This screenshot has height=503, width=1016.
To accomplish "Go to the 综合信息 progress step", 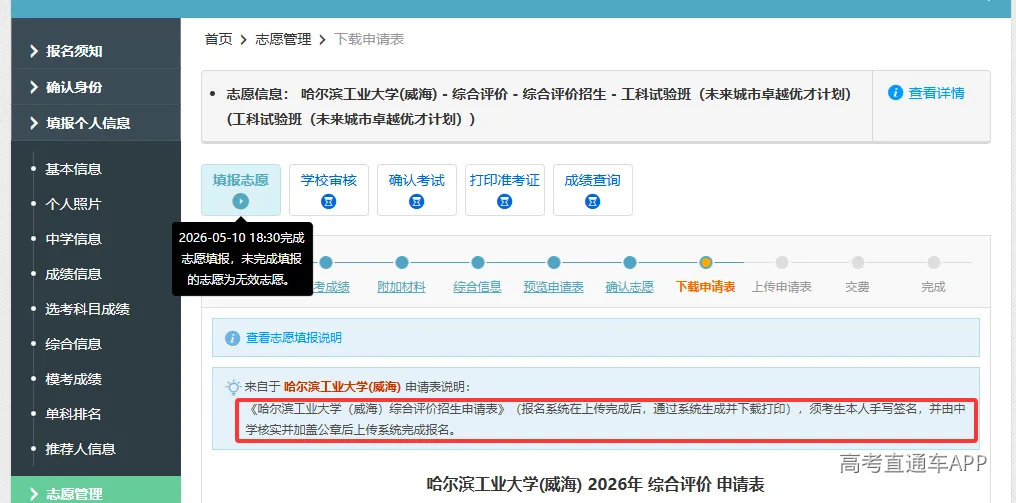I will point(478,287).
